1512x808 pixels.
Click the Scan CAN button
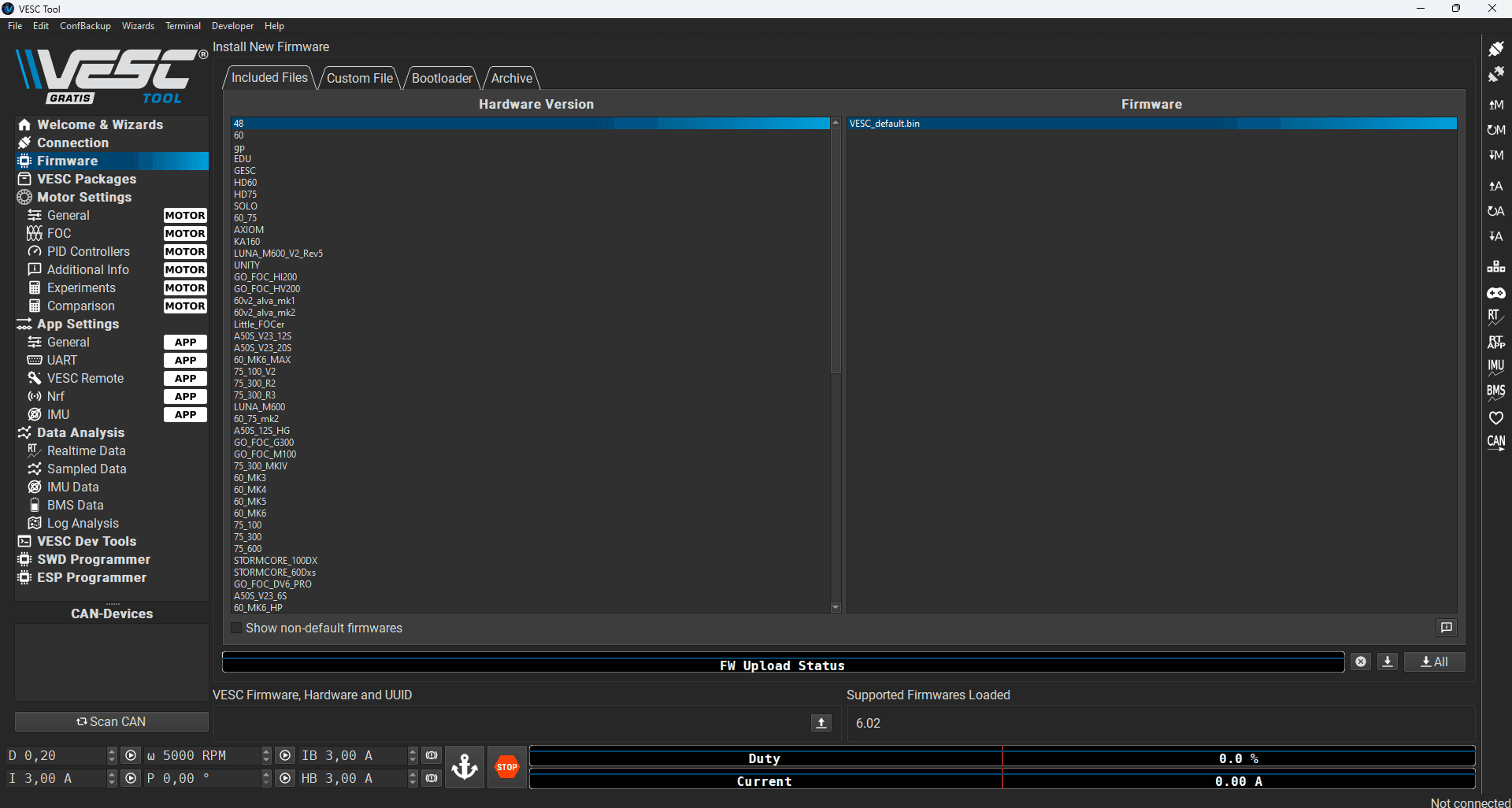click(x=111, y=722)
